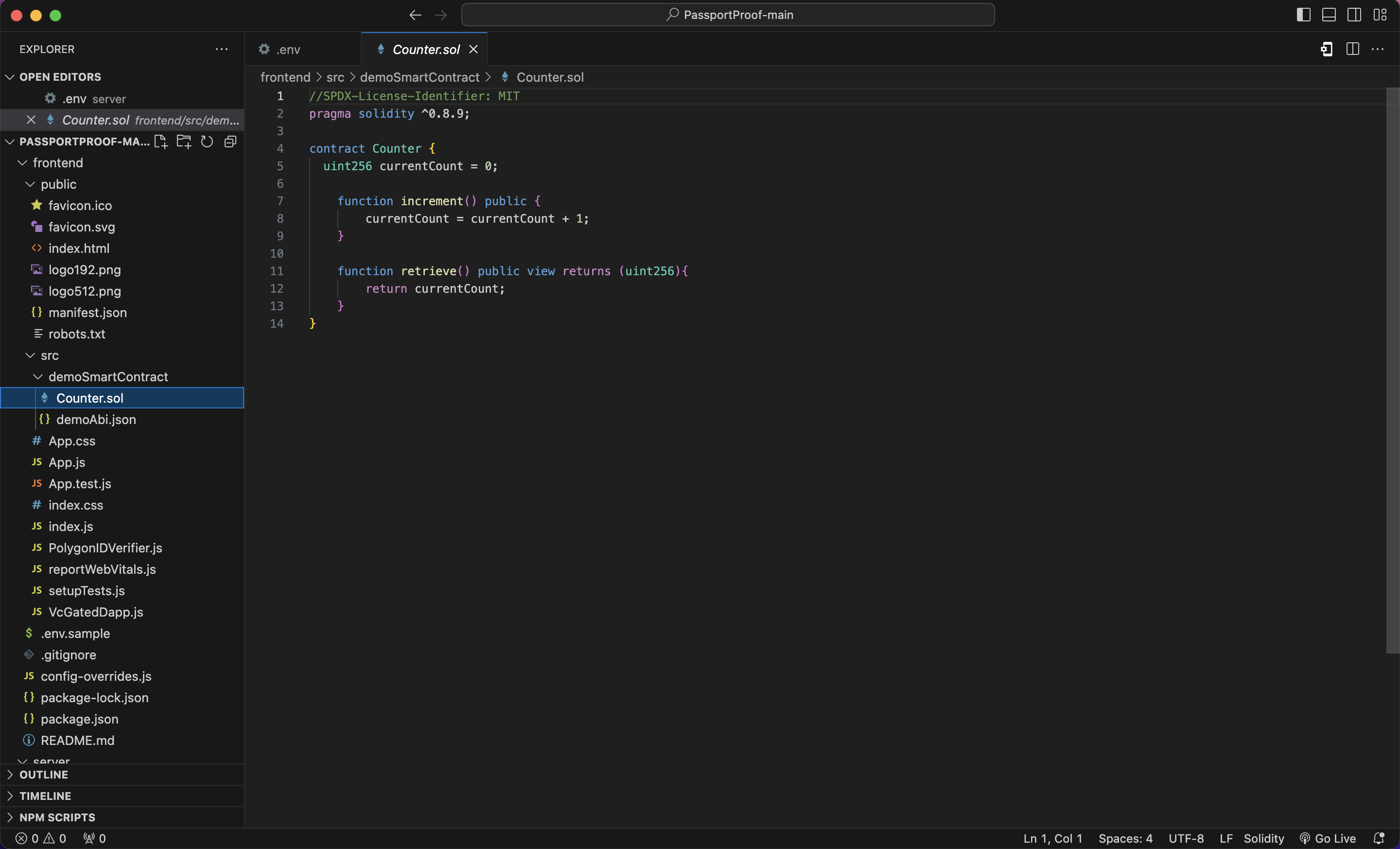Collapse the demoSmartContract folder
1400x849 pixels.
[x=108, y=377]
